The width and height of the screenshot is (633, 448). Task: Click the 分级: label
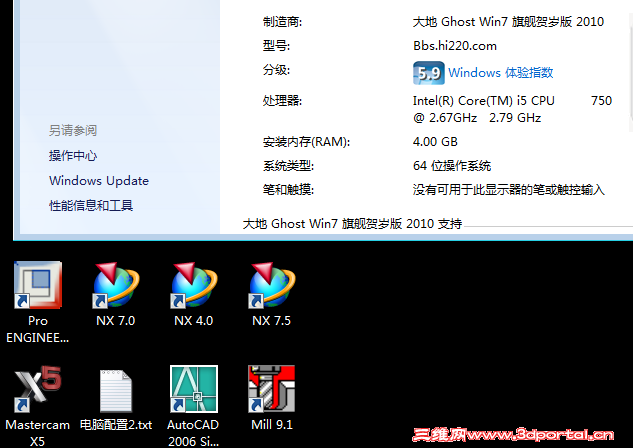tap(276, 70)
